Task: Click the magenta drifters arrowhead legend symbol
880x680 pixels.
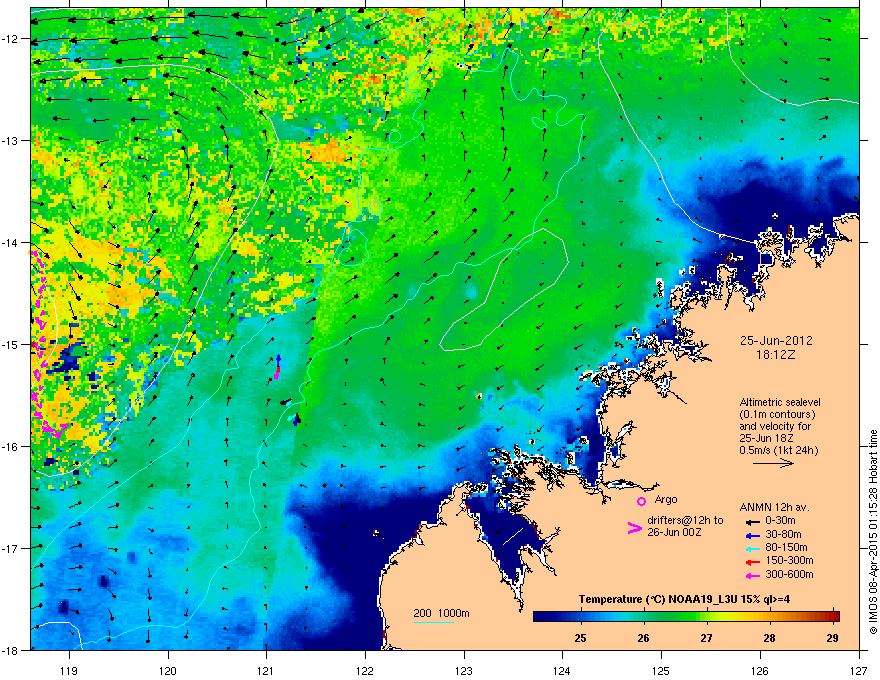Action: pos(634,528)
